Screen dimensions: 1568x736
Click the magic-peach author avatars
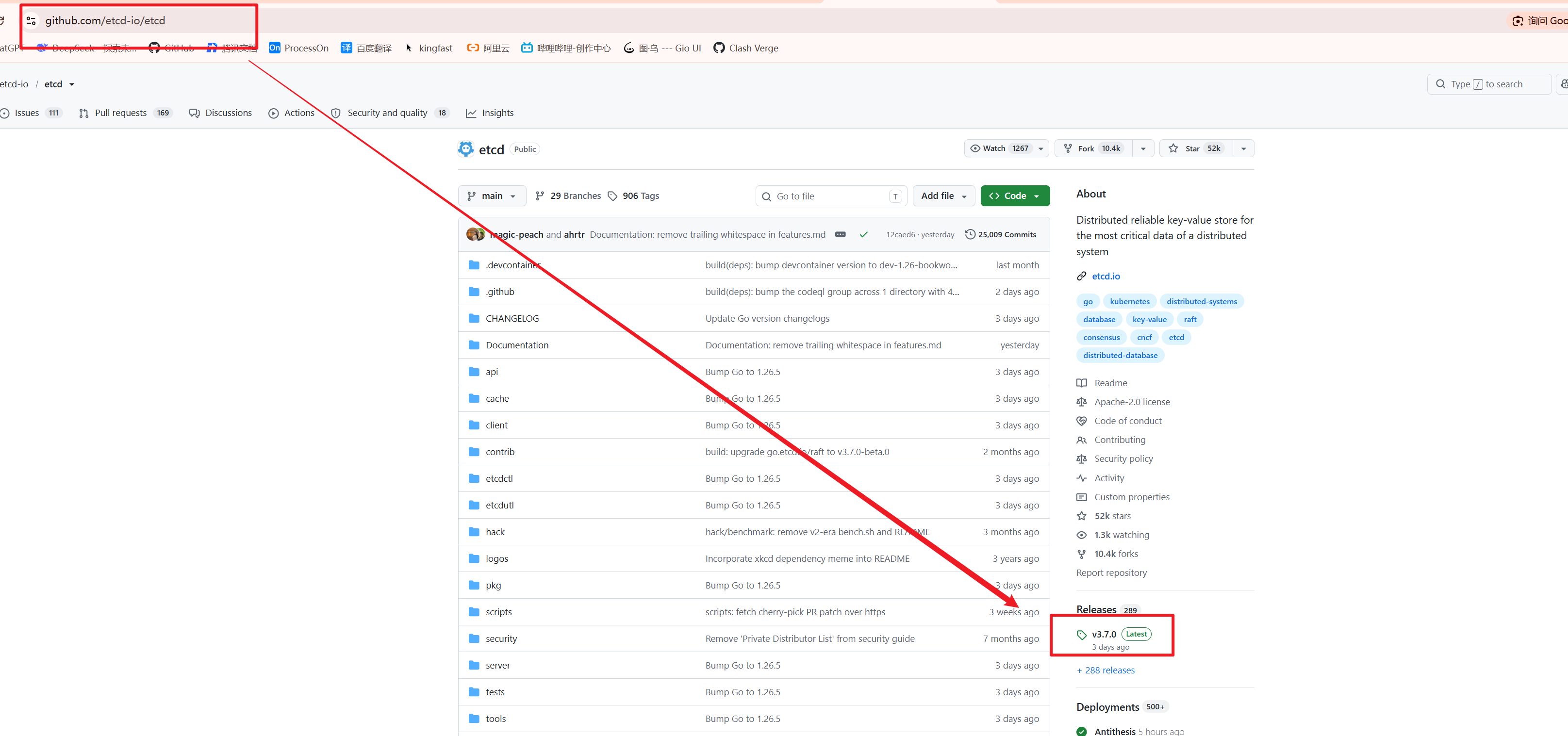(475, 234)
